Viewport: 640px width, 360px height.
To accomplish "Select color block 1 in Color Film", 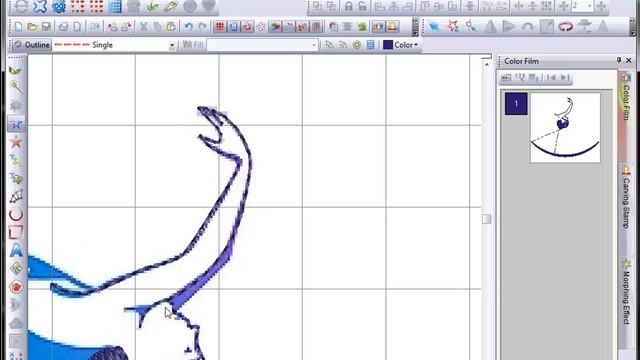I will coord(516,104).
